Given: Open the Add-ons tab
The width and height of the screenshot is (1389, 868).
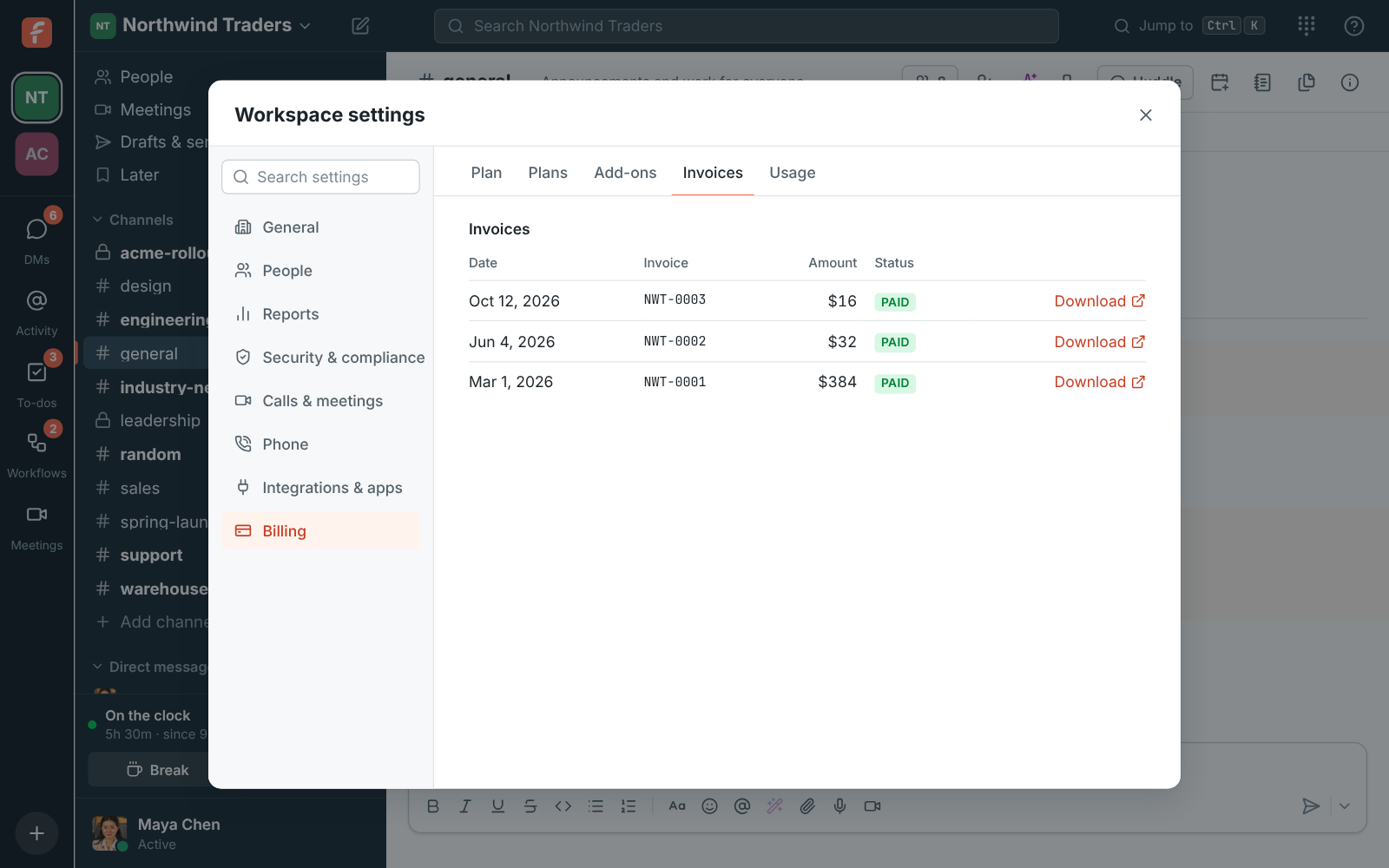Looking at the screenshot, I should click(x=625, y=173).
